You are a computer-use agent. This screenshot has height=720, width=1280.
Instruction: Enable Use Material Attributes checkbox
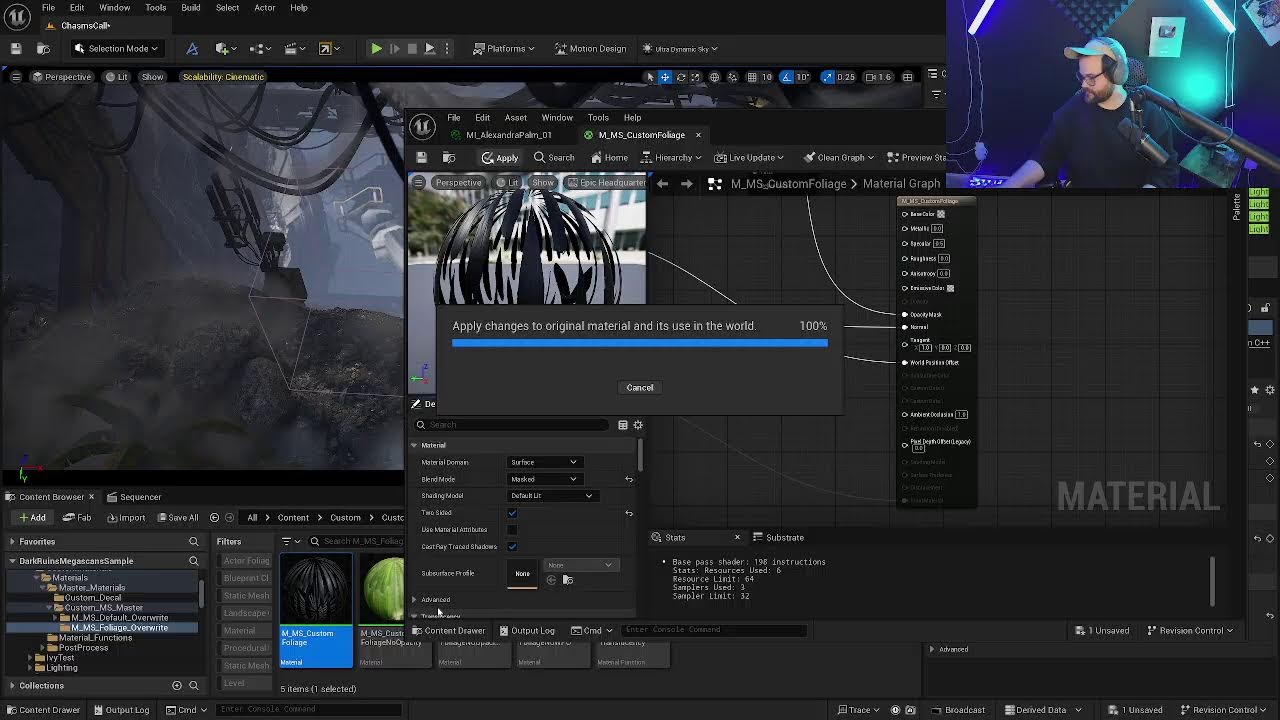click(512, 530)
